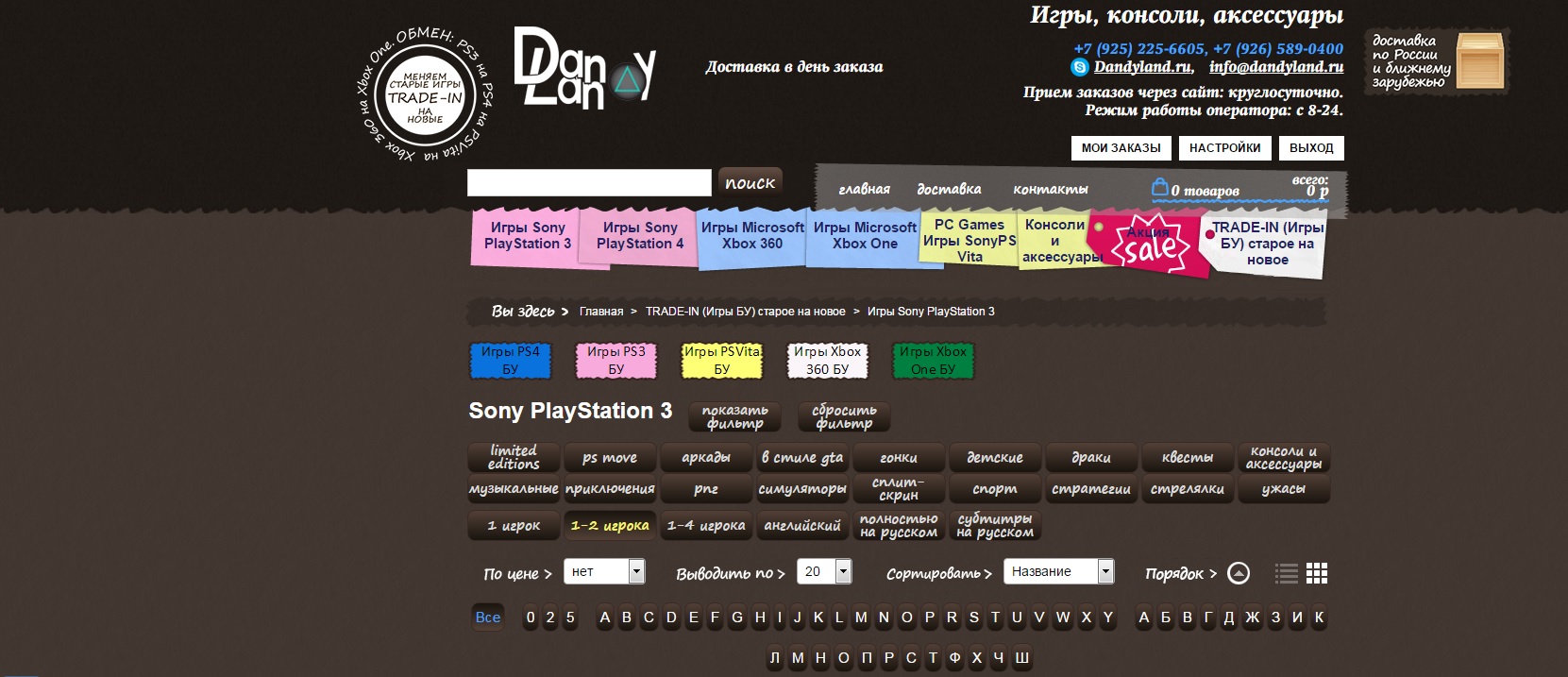1568x677 pixels.
Task: Filter games by Latin letter 'W'
Action: [x=1063, y=618]
